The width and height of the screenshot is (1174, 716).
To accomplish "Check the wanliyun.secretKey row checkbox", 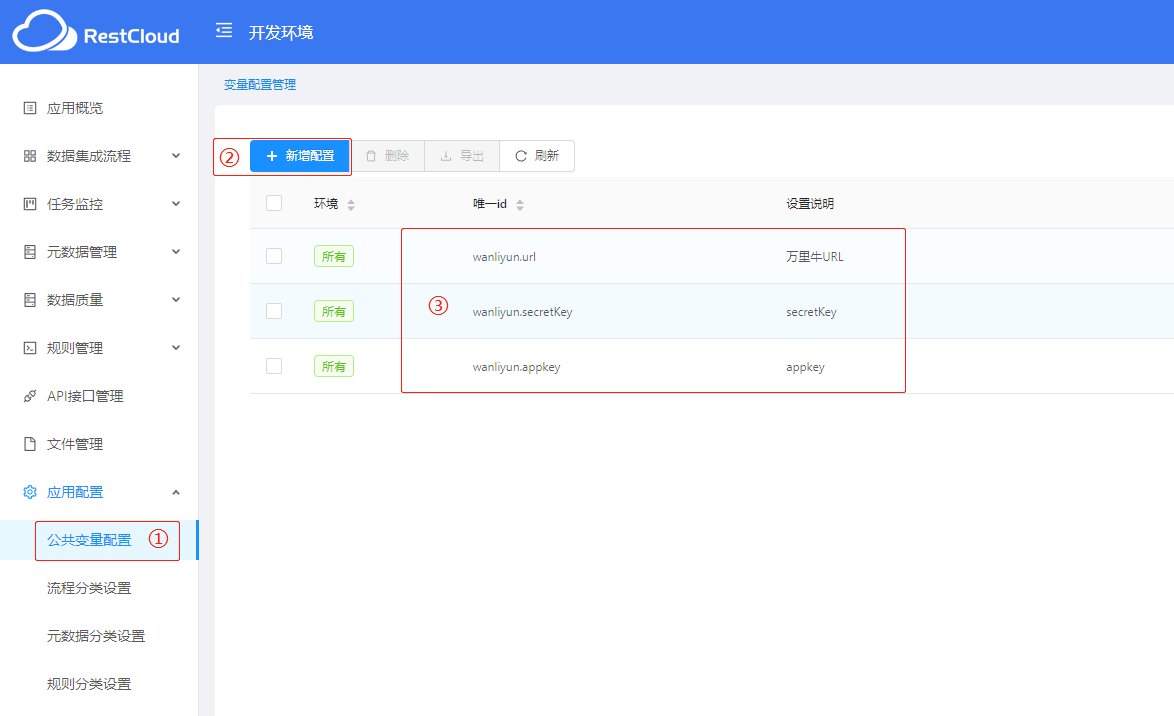I will 274,311.
